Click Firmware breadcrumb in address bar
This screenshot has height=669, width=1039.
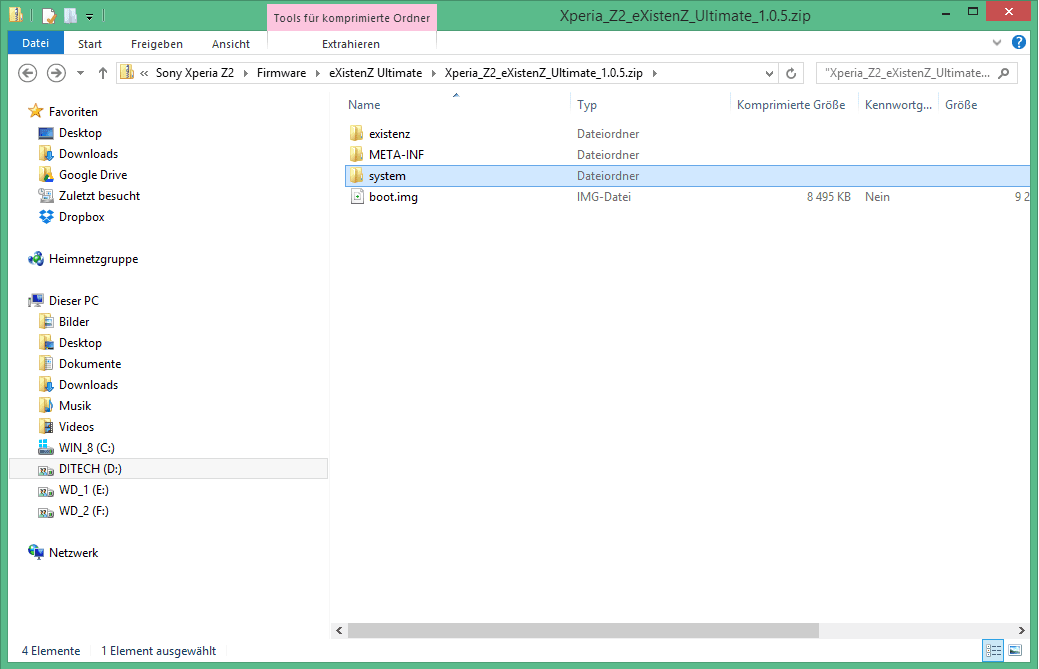coord(282,73)
